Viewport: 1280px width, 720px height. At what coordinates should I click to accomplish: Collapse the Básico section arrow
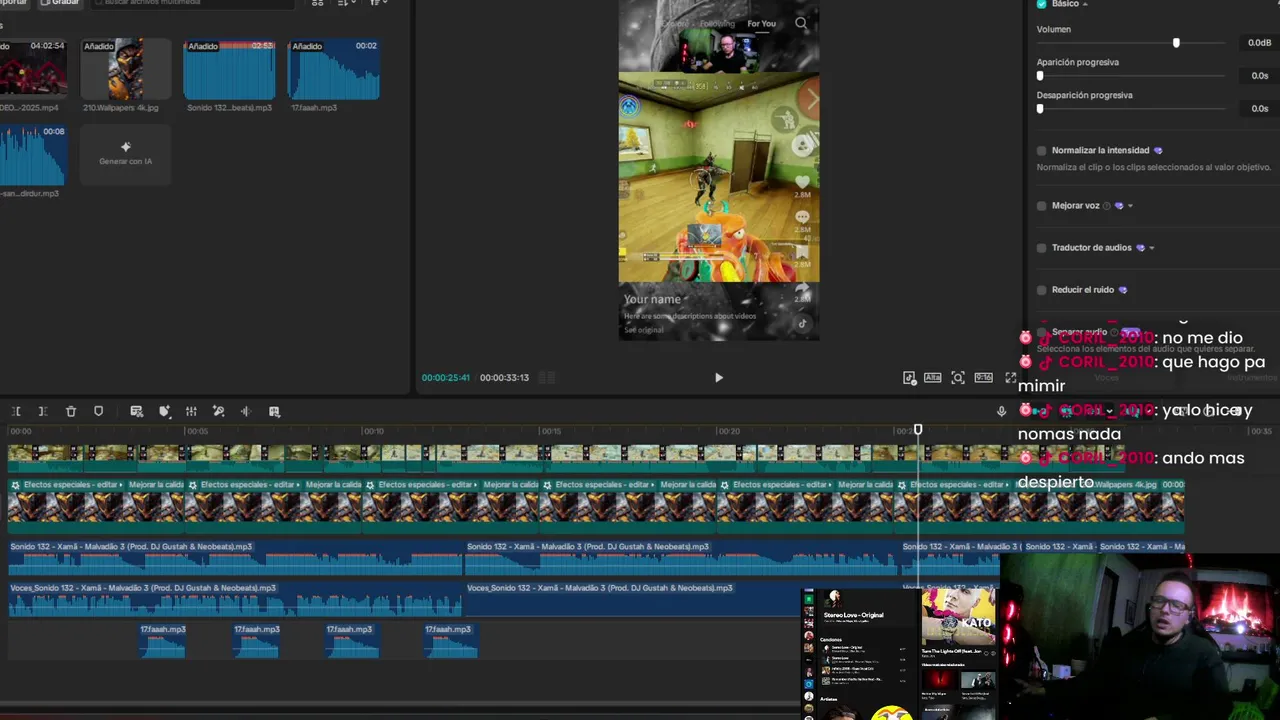tap(1085, 4)
